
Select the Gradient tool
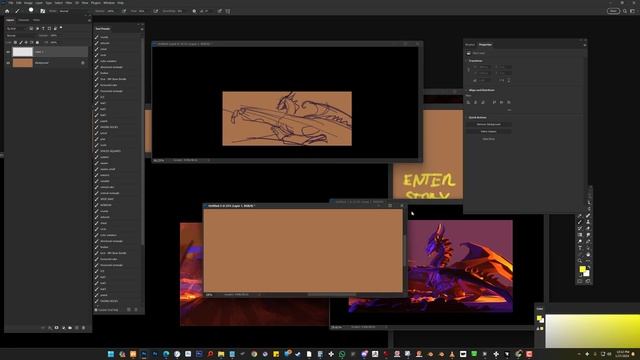tap(580, 235)
